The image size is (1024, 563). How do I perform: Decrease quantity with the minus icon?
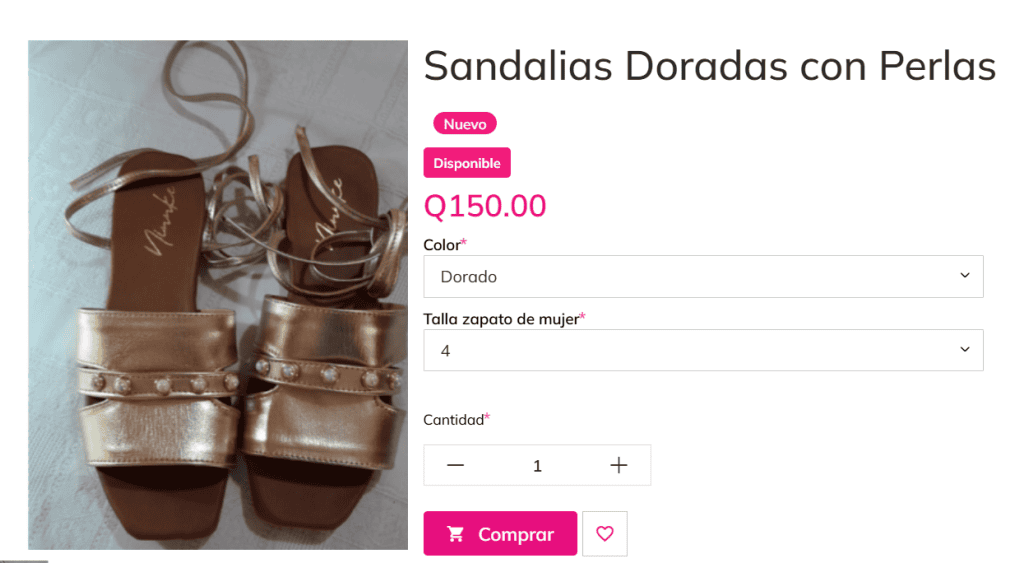pos(455,465)
